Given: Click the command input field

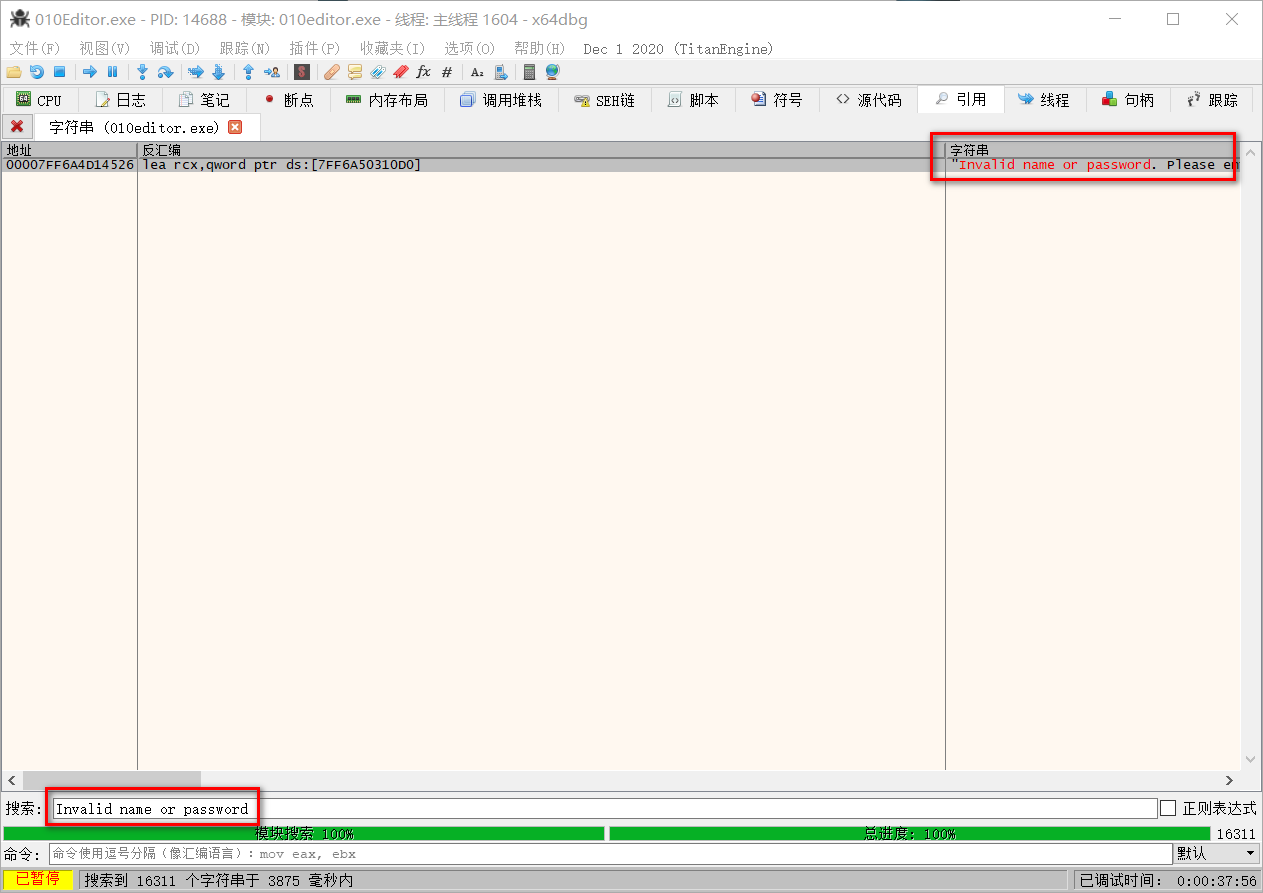Looking at the screenshot, I should click(610, 854).
